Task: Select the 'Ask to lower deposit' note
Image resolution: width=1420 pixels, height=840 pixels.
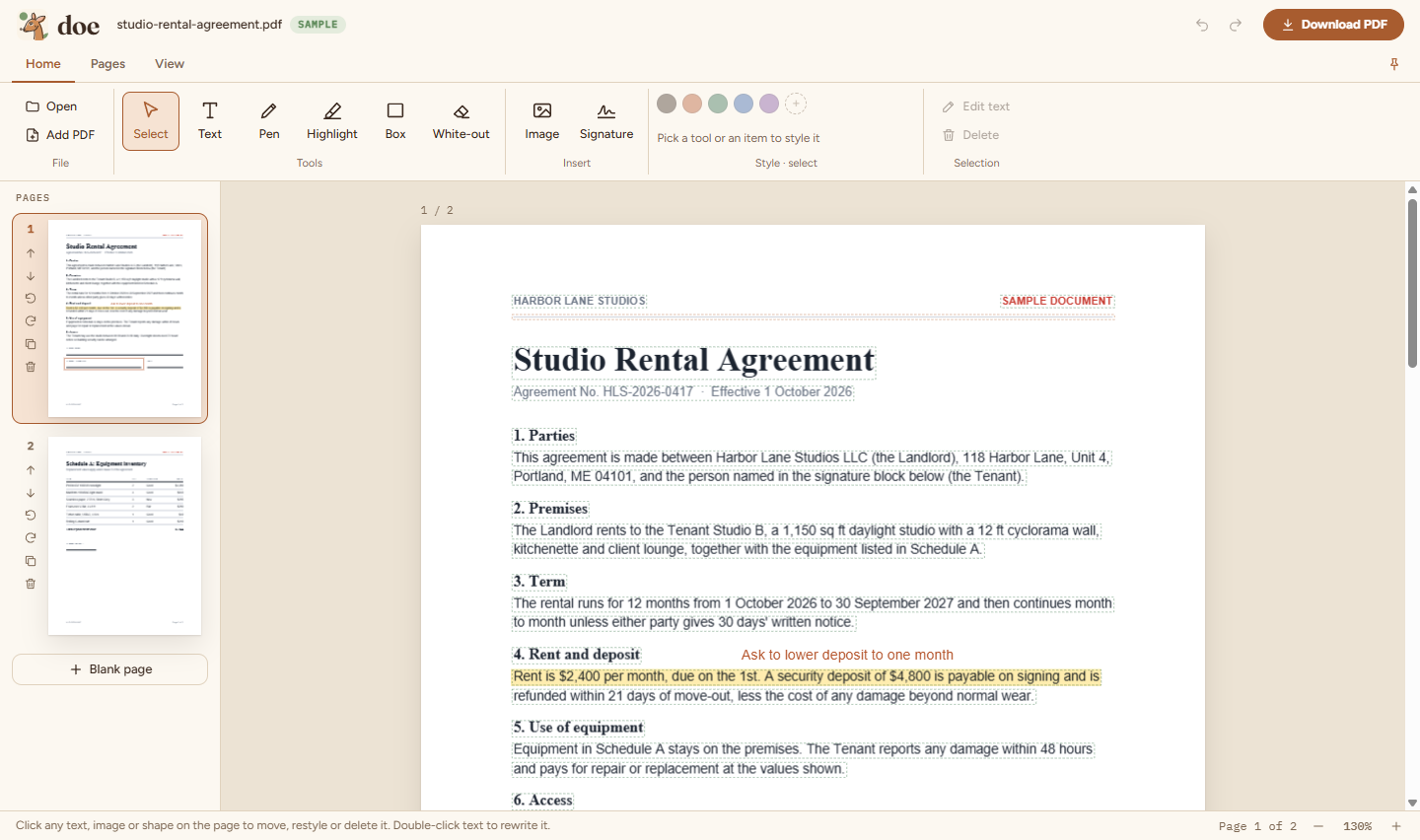Action: (847, 655)
